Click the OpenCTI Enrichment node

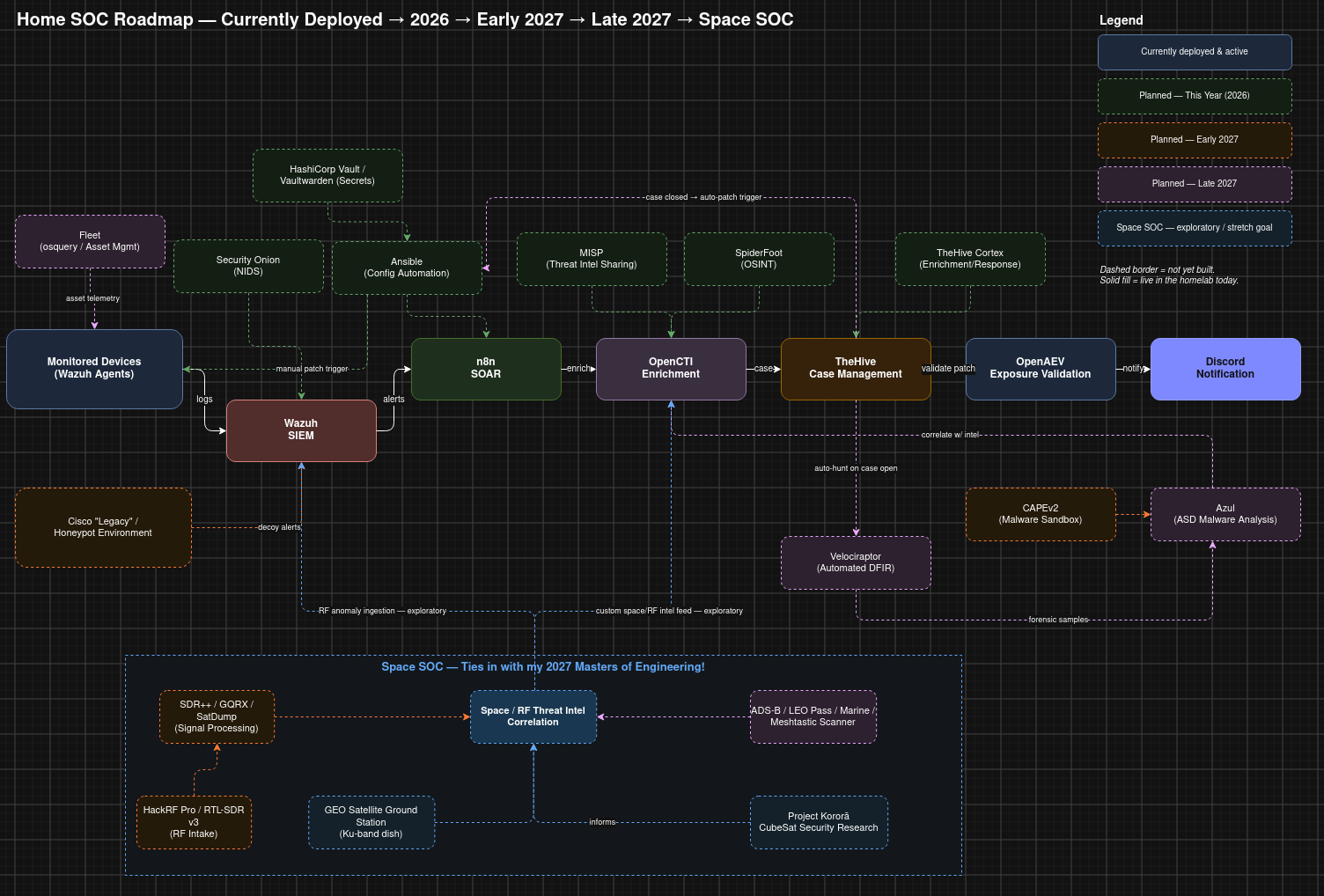[x=671, y=369]
